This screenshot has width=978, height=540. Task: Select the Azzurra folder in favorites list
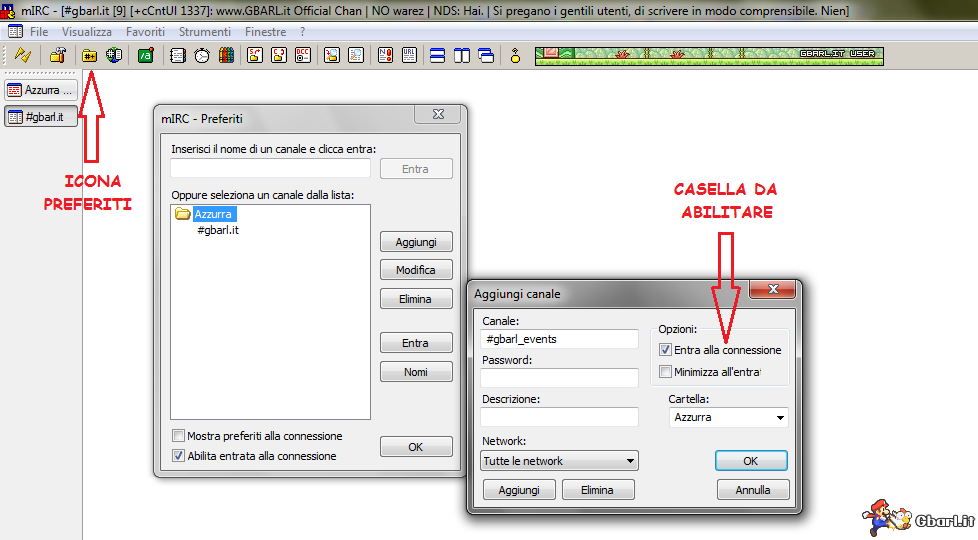click(x=213, y=214)
